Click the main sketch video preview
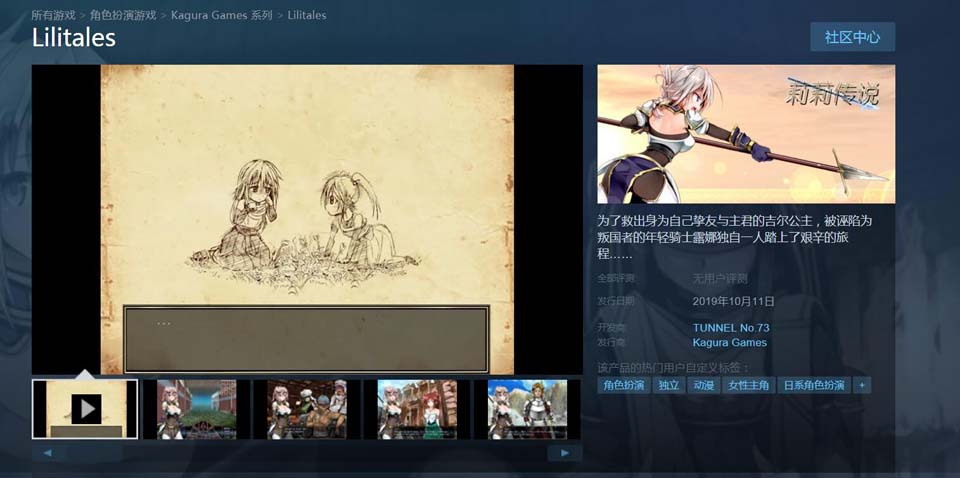The height and width of the screenshot is (478, 960). point(307,219)
